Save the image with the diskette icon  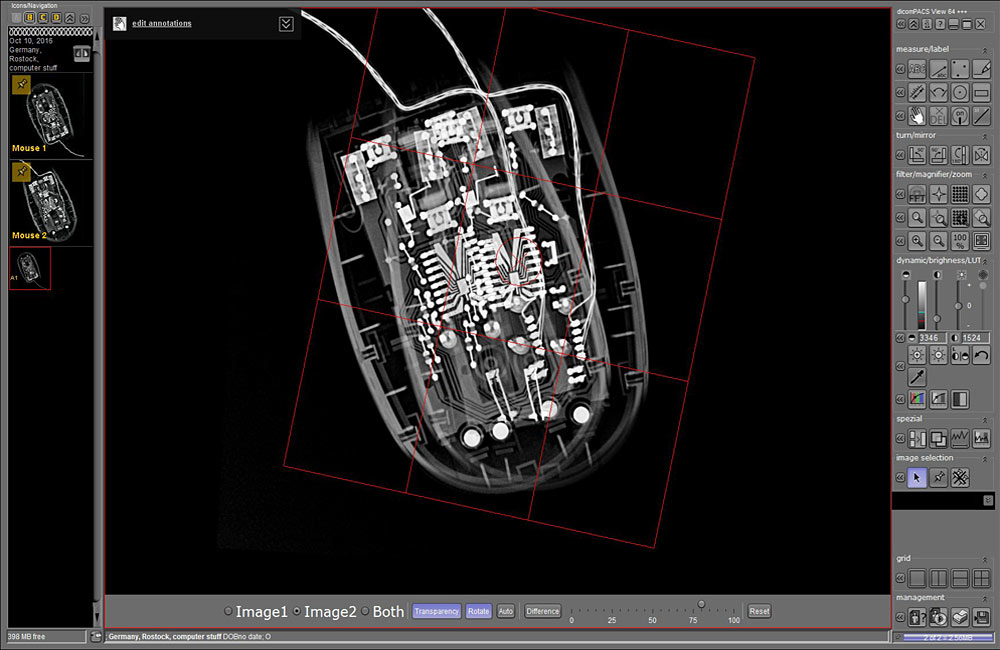[983, 617]
